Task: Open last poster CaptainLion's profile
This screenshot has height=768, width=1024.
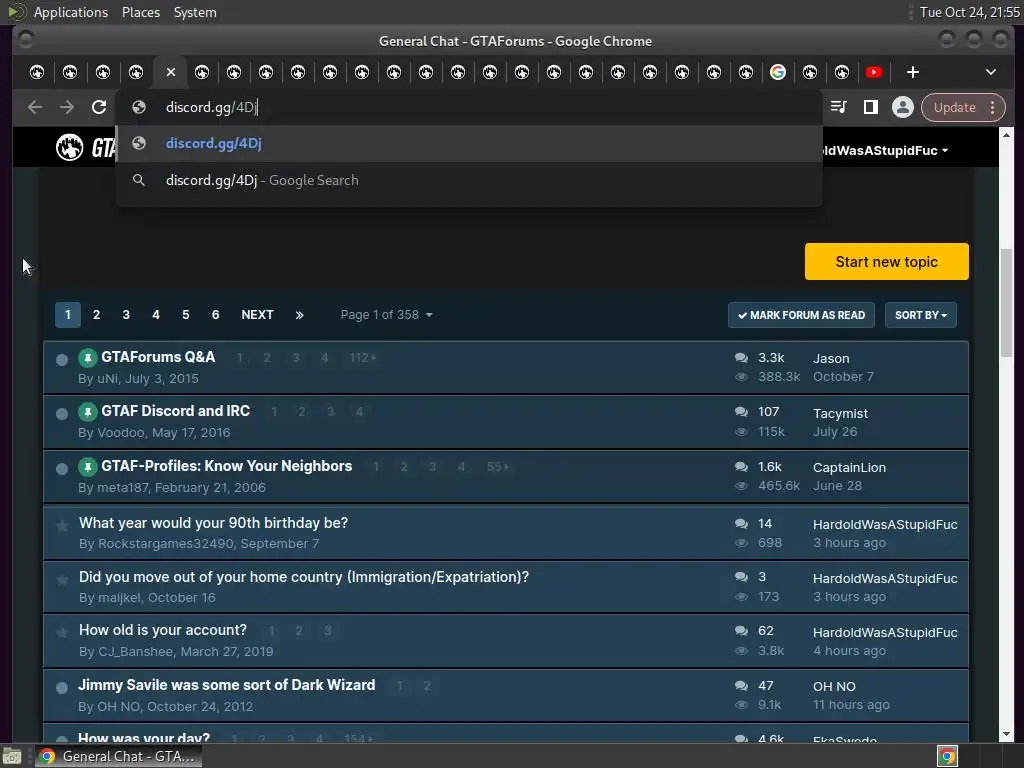Action: click(x=849, y=468)
